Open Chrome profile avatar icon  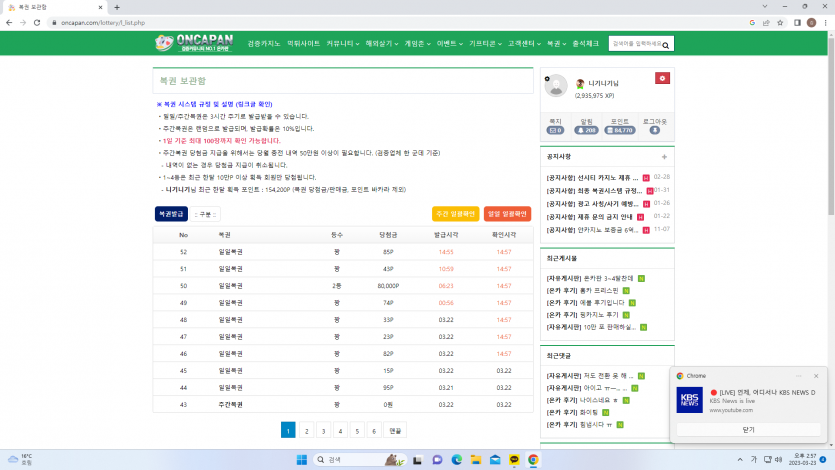coord(812,23)
